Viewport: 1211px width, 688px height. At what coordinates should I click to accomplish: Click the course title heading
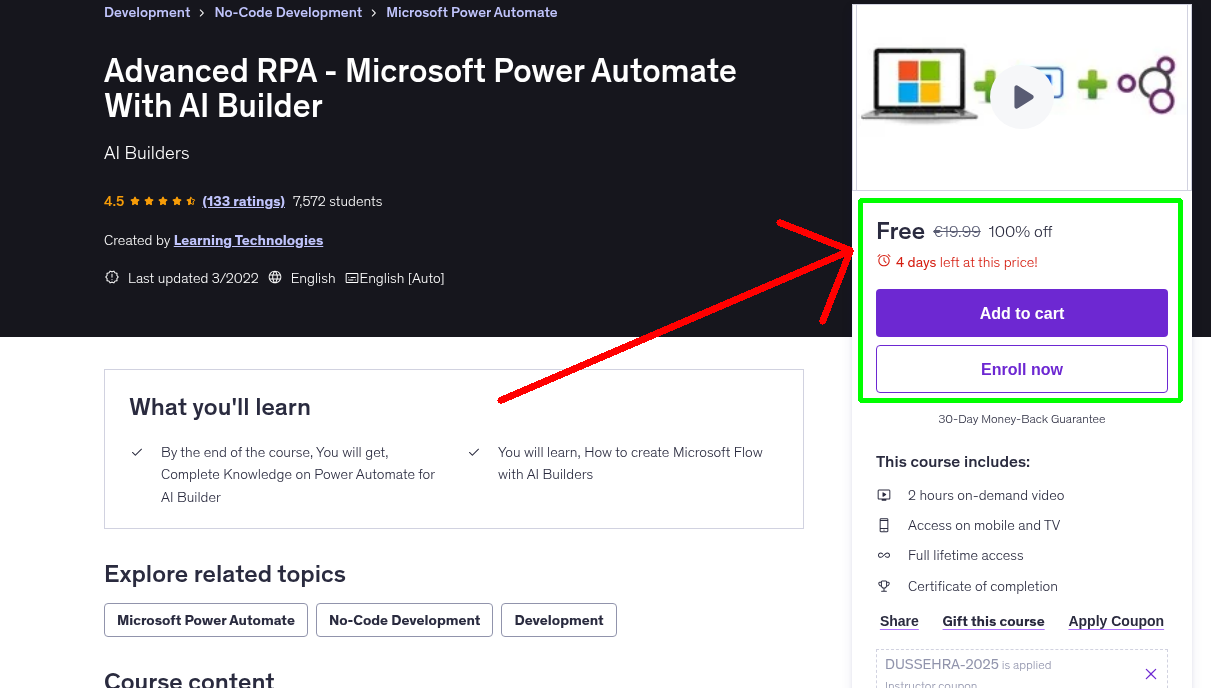420,88
